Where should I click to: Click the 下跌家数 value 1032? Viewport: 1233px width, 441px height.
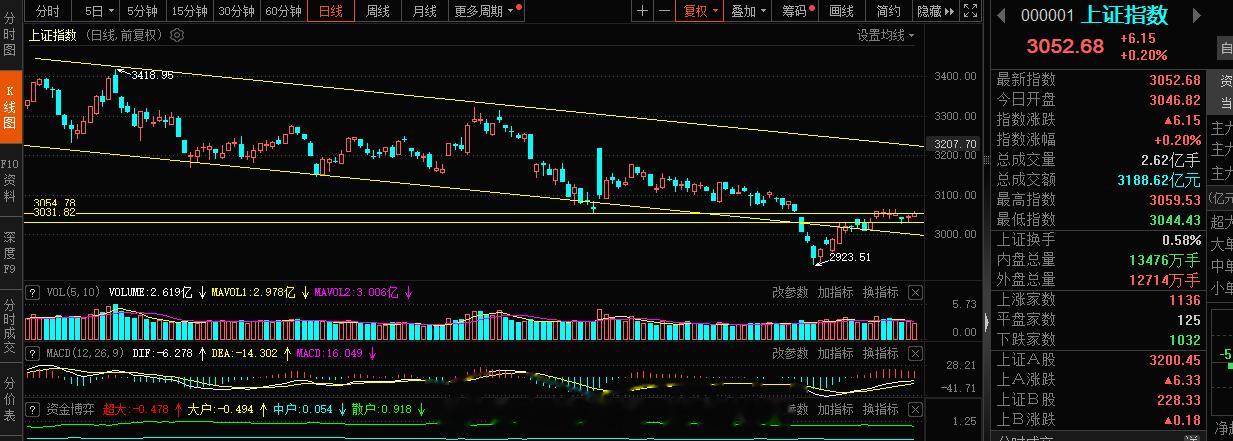click(x=1183, y=340)
